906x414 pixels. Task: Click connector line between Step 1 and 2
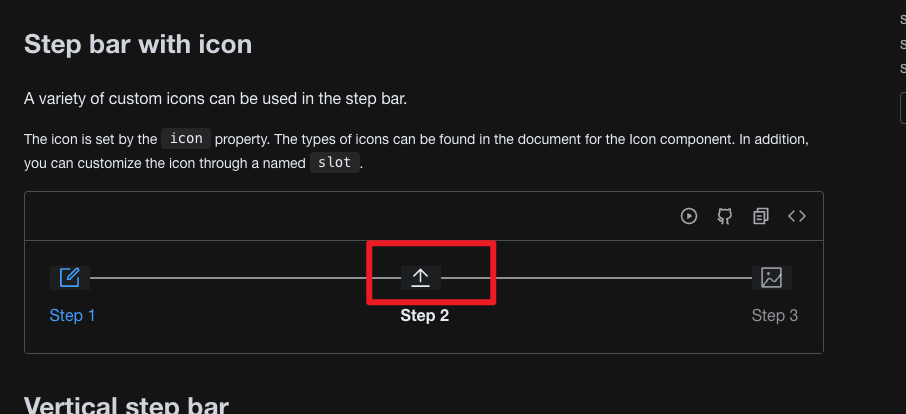pyautogui.click(x=245, y=278)
